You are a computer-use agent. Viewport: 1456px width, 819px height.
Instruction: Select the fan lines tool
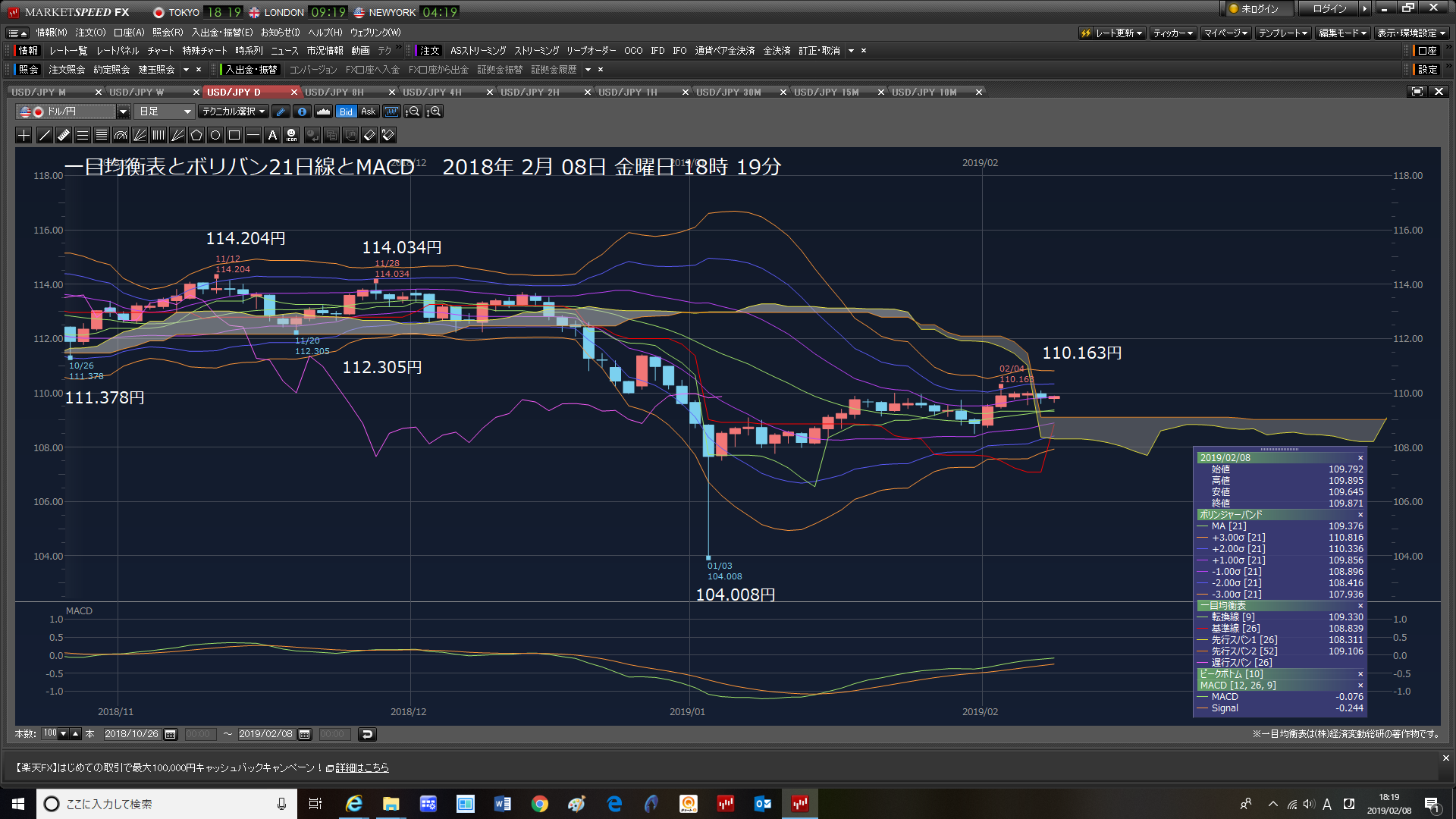point(140,135)
